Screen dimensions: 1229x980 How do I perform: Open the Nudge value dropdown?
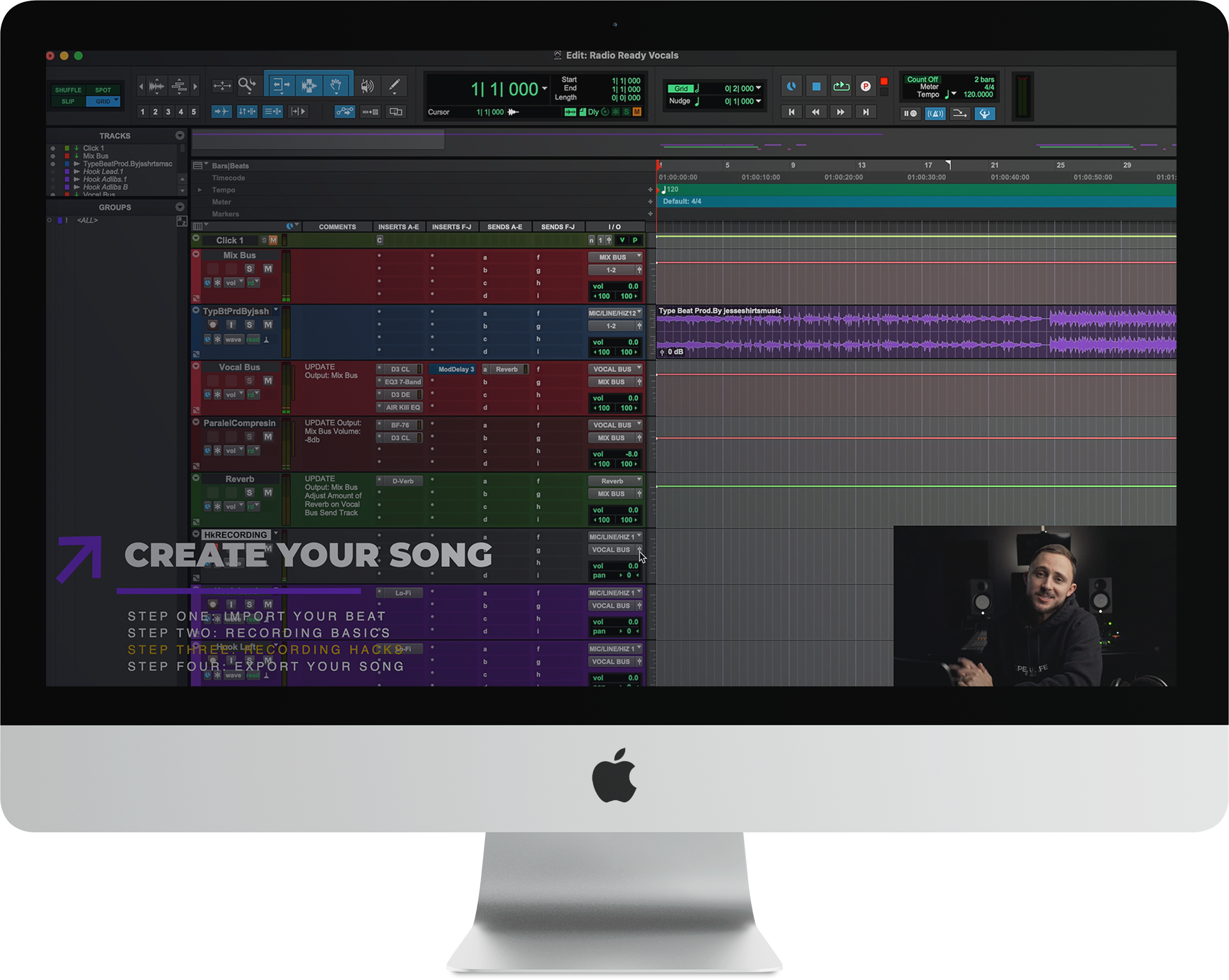759,101
